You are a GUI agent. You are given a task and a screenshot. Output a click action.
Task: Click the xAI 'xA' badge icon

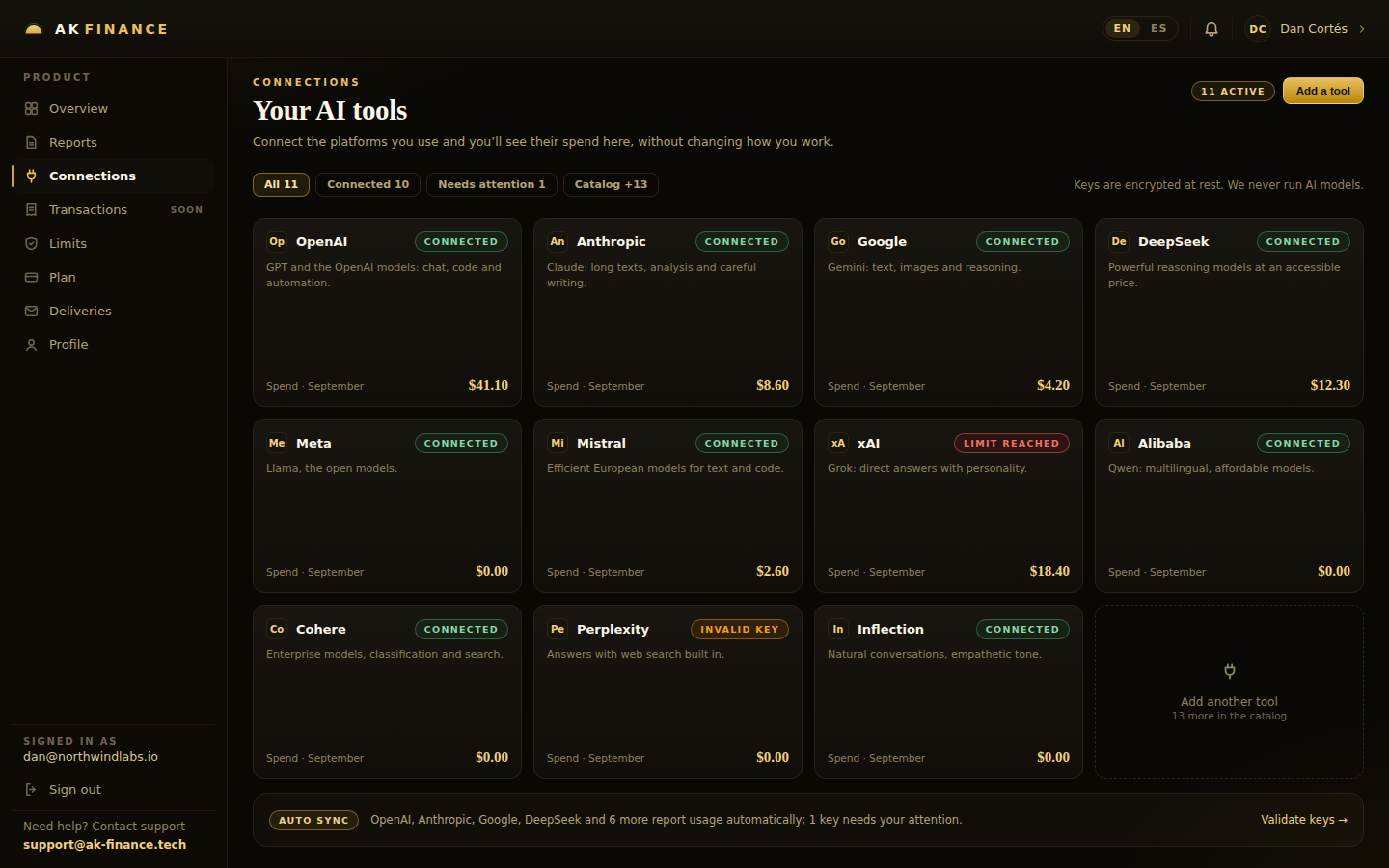[x=838, y=444]
